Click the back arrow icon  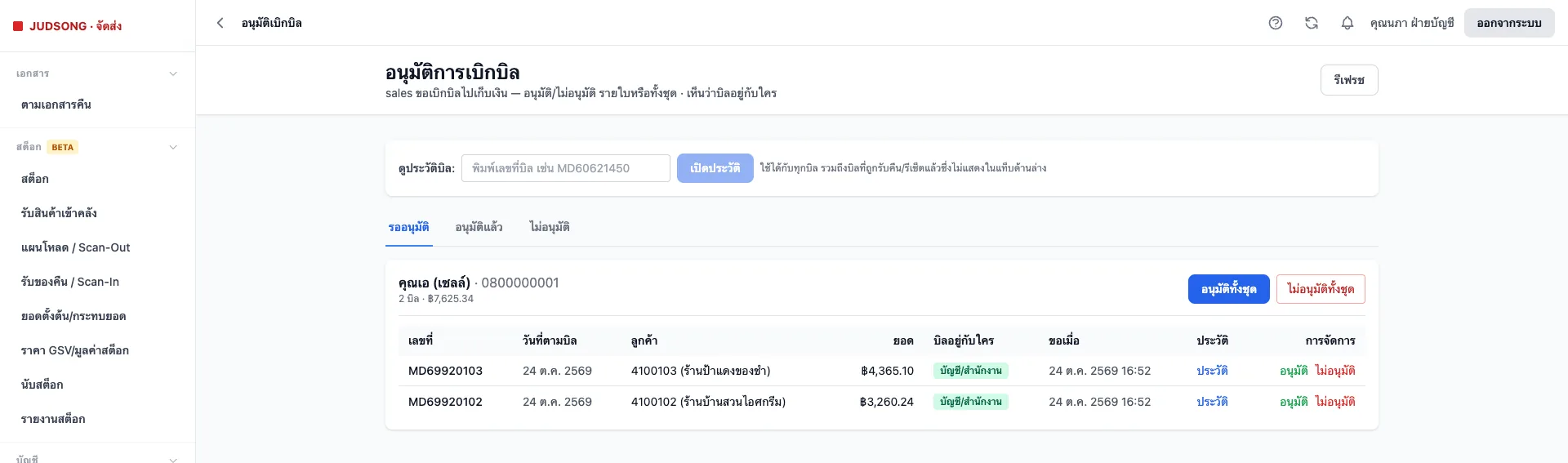(x=220, y=23)
